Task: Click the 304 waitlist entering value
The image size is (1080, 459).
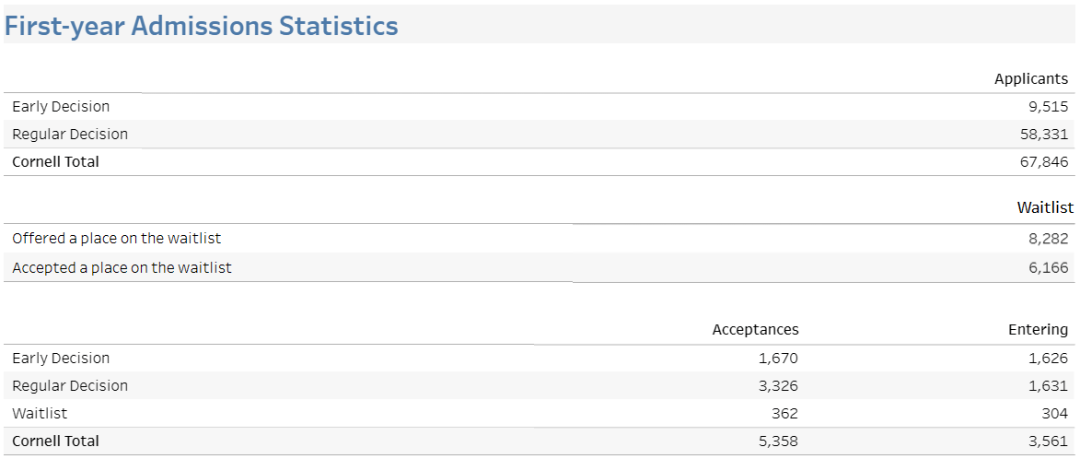Action: tap(1055, 414)
